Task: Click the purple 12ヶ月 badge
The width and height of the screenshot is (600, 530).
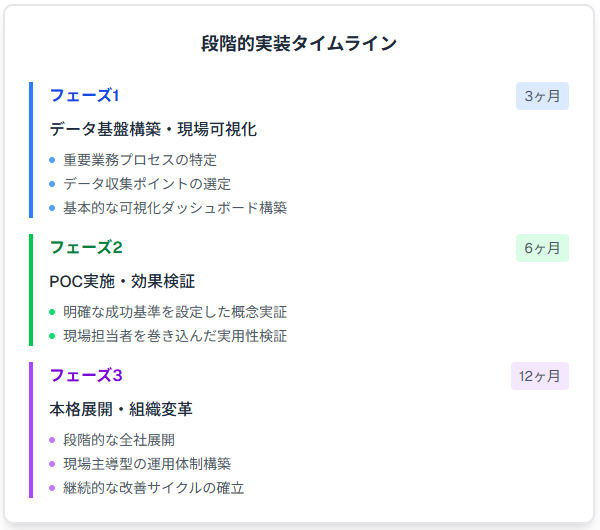Action: click(x=539, y=376)
